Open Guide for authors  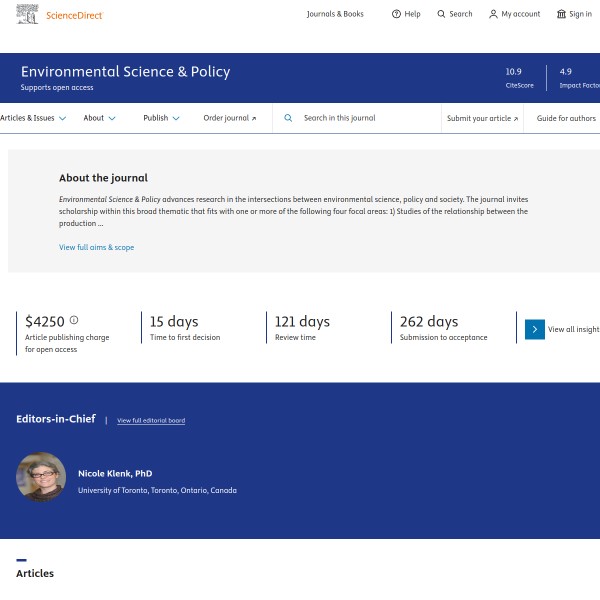566,118
